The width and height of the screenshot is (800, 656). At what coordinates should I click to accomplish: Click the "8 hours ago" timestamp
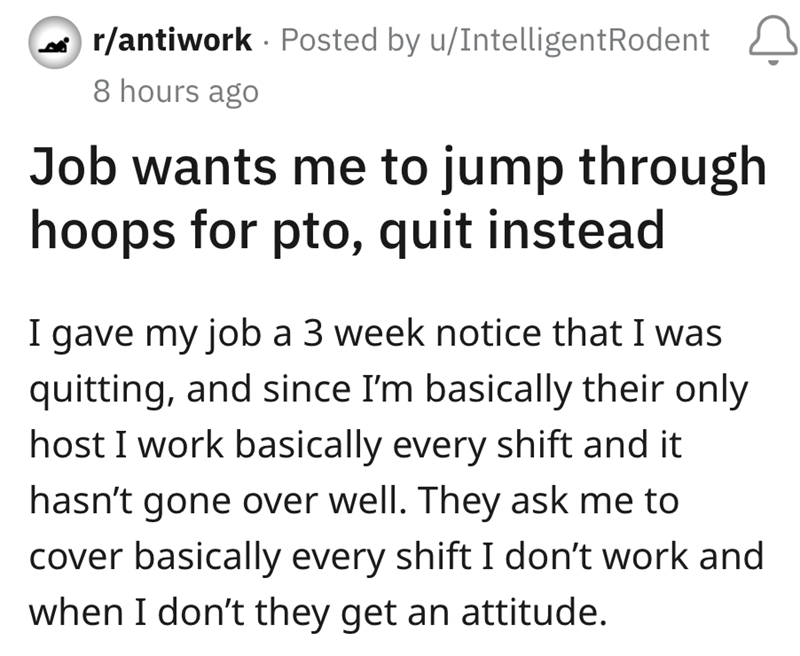[175, 91]
